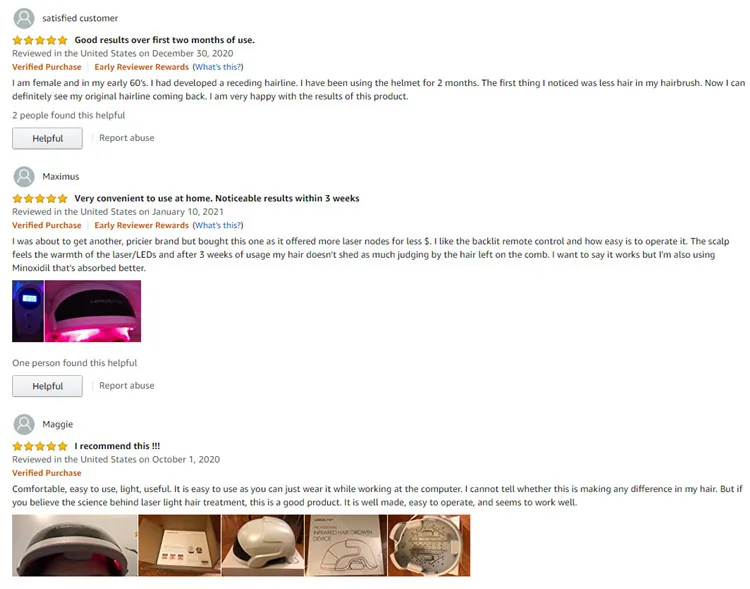This screenshot has width=750, height=589.
Task: Mark Maximus's review as Helpful
Action: 47,386
